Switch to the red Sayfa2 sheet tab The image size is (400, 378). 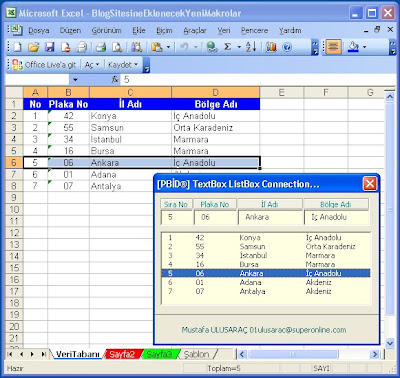point(122,354)
